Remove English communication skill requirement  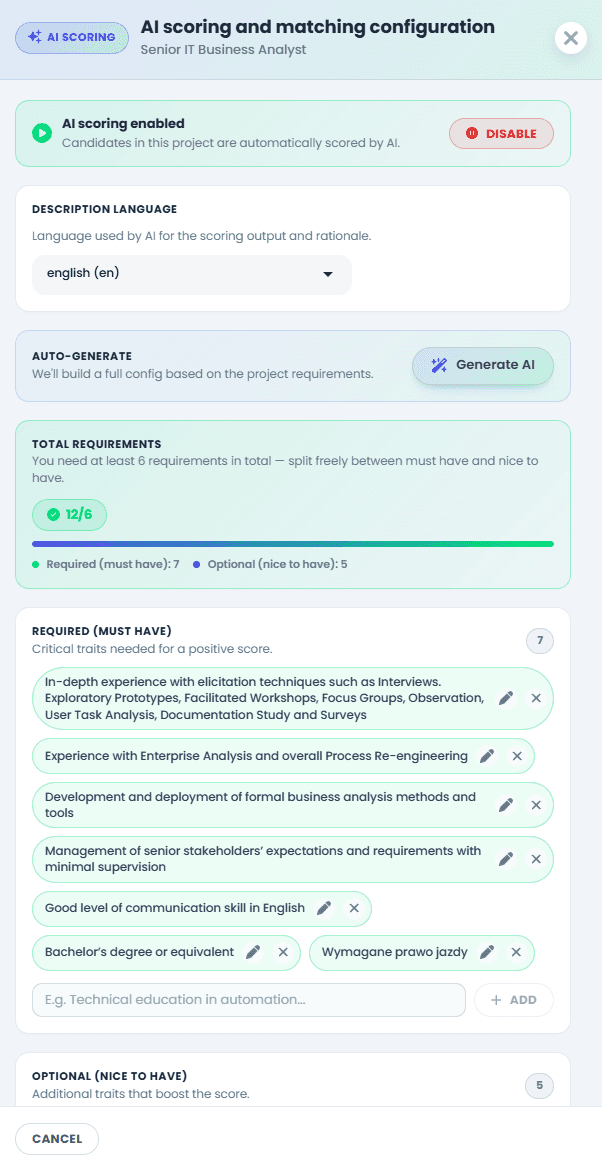[354, 909]
